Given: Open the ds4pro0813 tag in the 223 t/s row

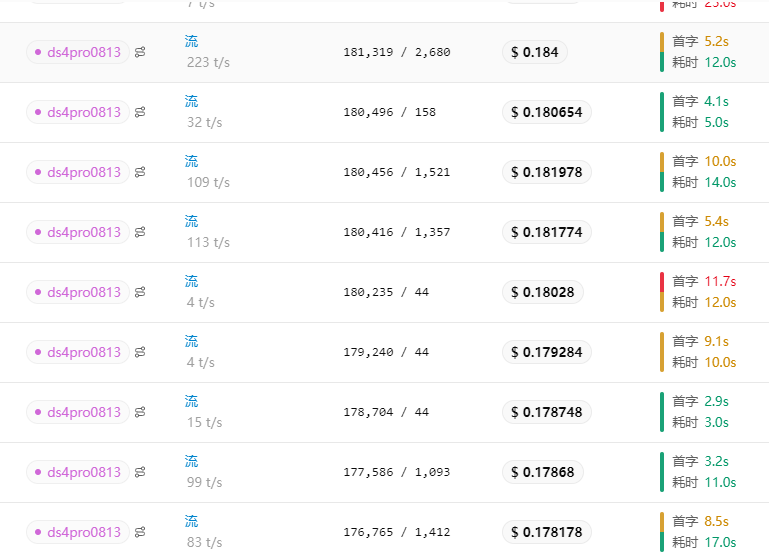Looking at the screenshot, I should (x=78, y=52).
